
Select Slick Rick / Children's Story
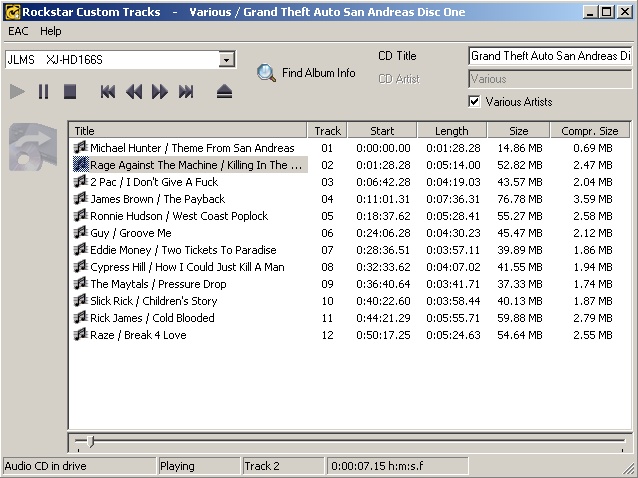click(154, 301)
